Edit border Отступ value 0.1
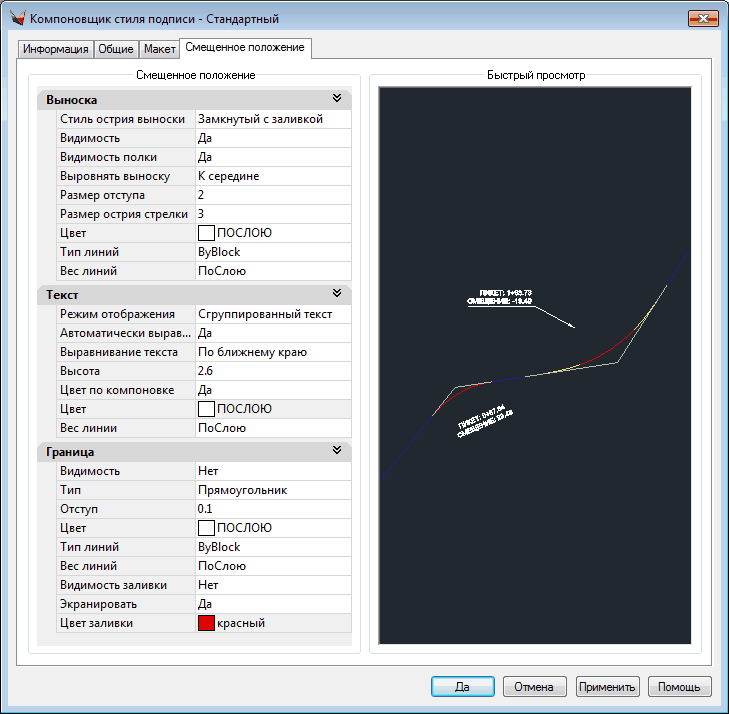 (273, 509)
